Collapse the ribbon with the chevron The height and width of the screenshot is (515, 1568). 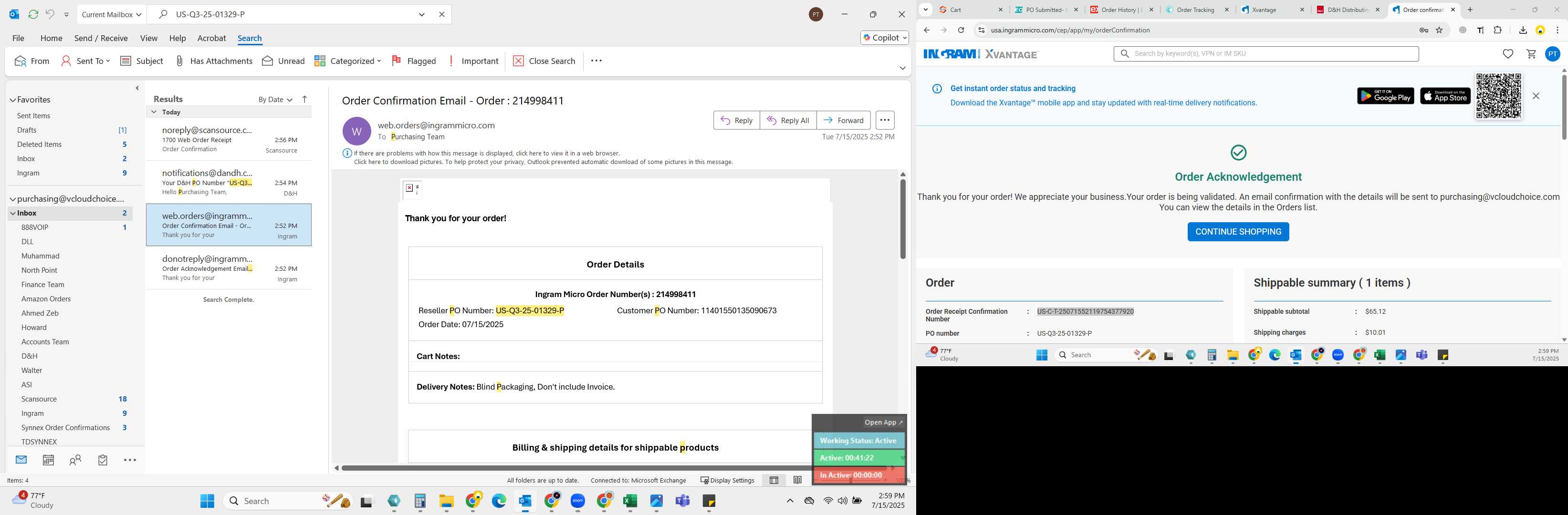(x=903, y=68)
